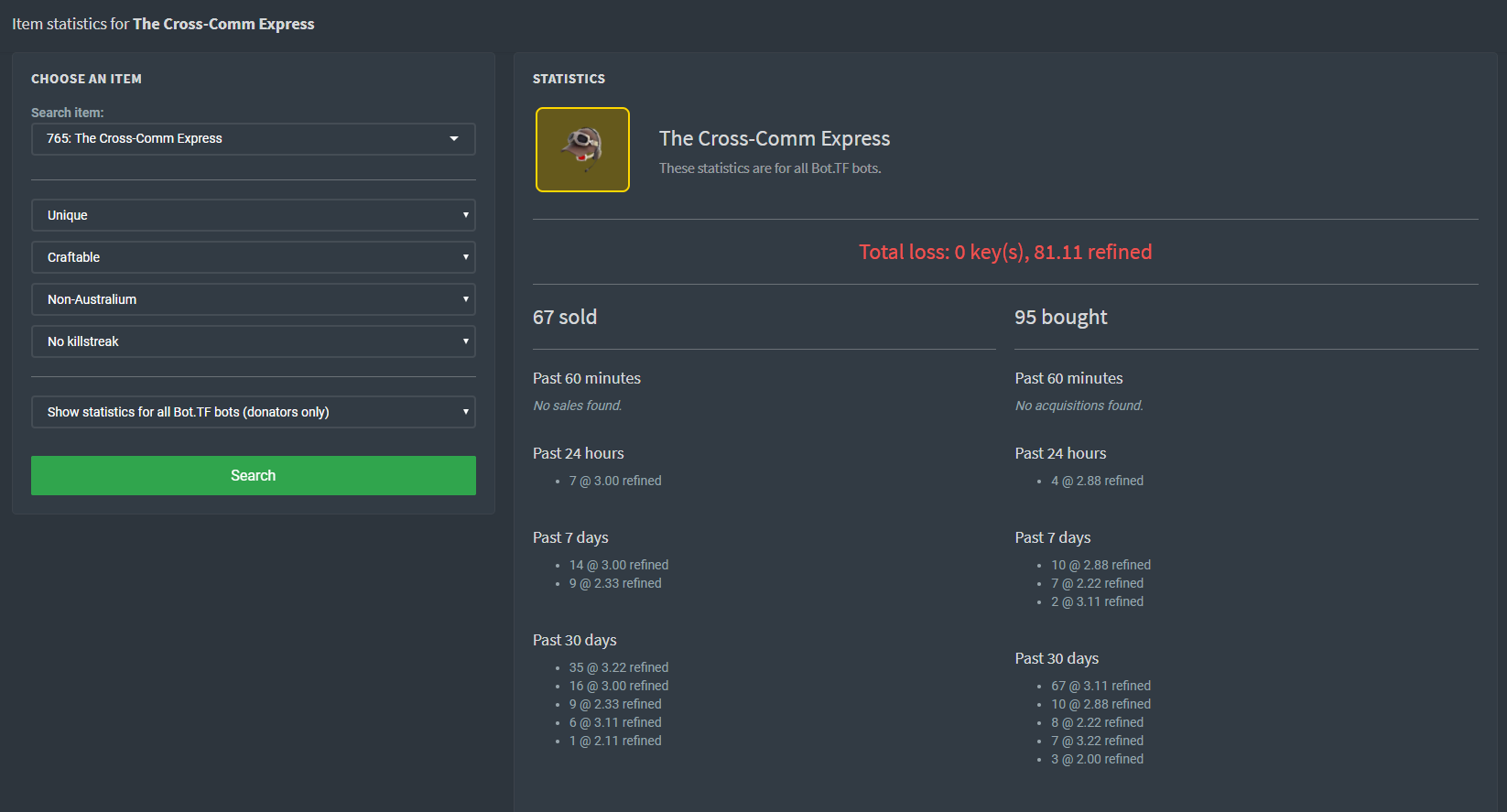Click '2 @ 3.11 refined' entry
The image size is (1507, 812).
pos(1098,601)
